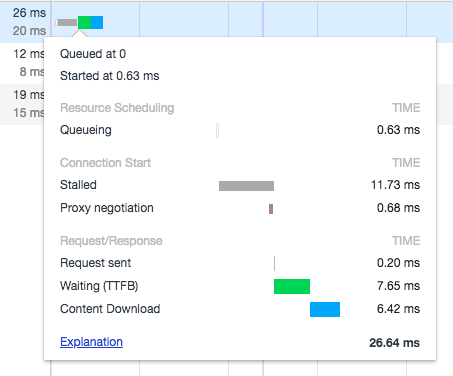Image resolution: width=453 pixels, height=376 pixels.
Task: Select the 26 ms request row
Action: (226, 22)
